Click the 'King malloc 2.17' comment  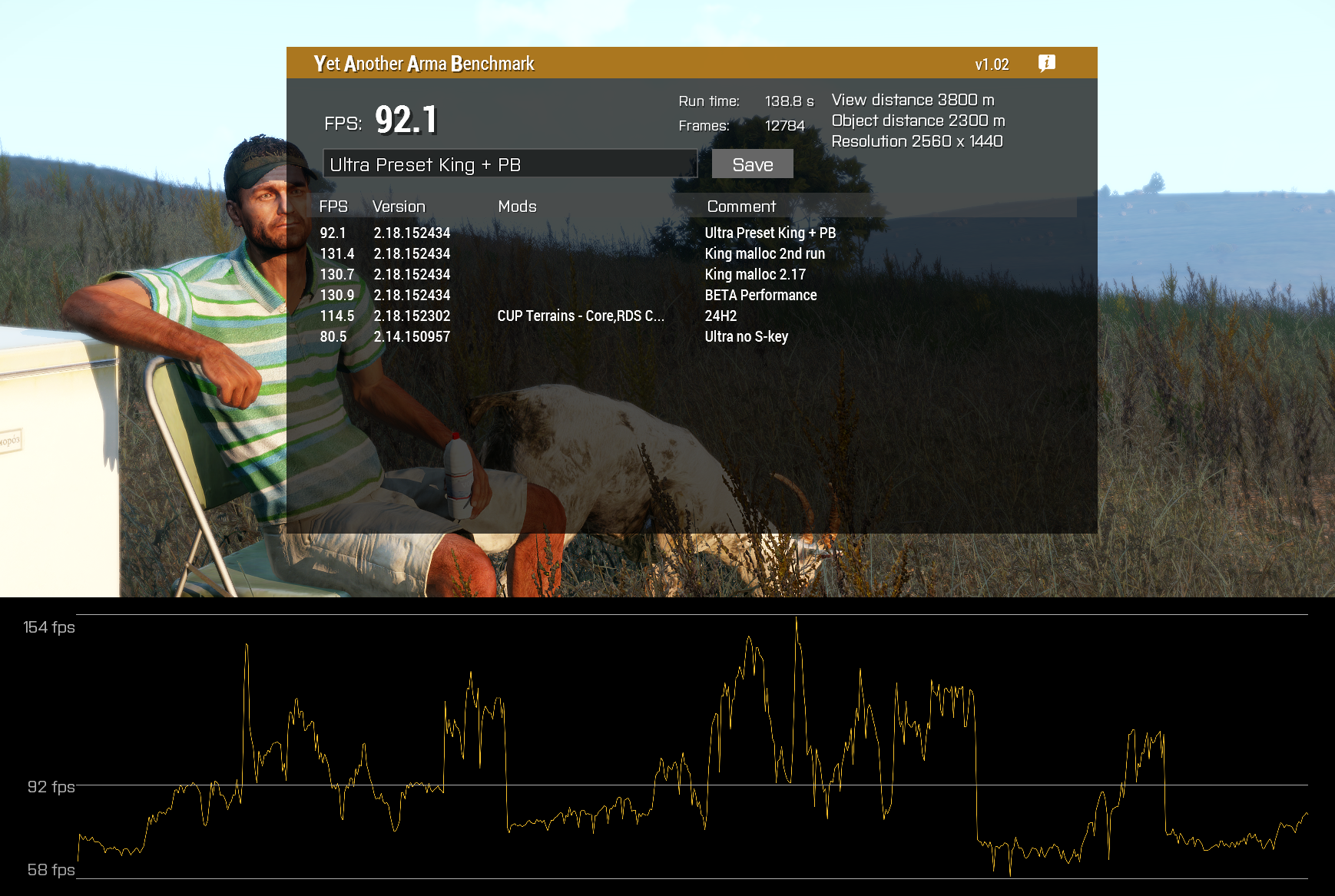tap(755, 274)
